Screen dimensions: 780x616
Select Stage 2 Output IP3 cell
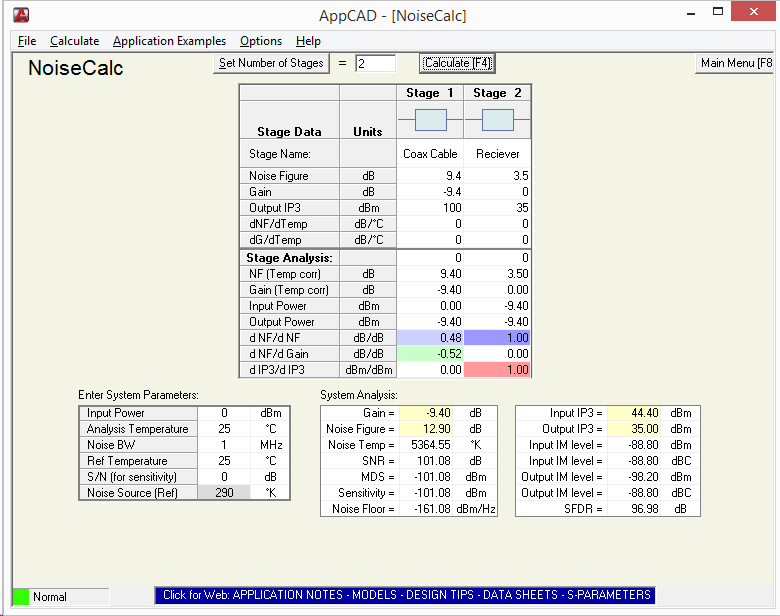(497, 208)
